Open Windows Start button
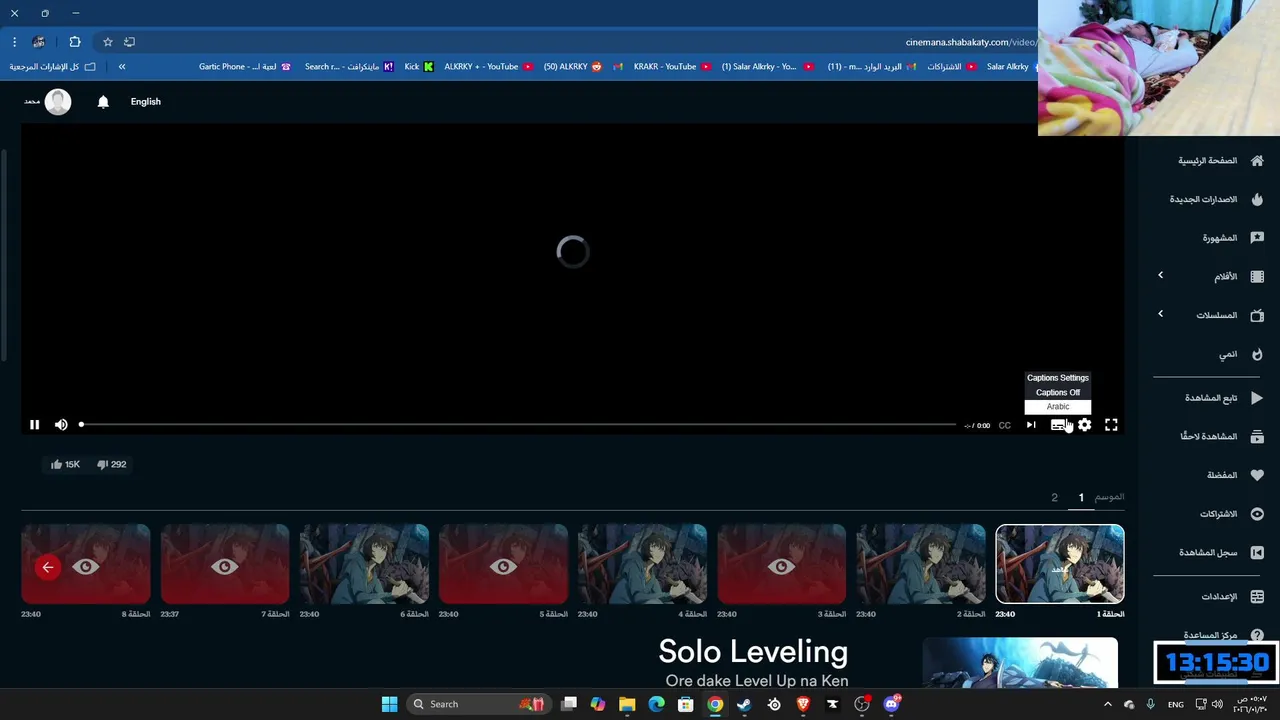 pos(389,704)
